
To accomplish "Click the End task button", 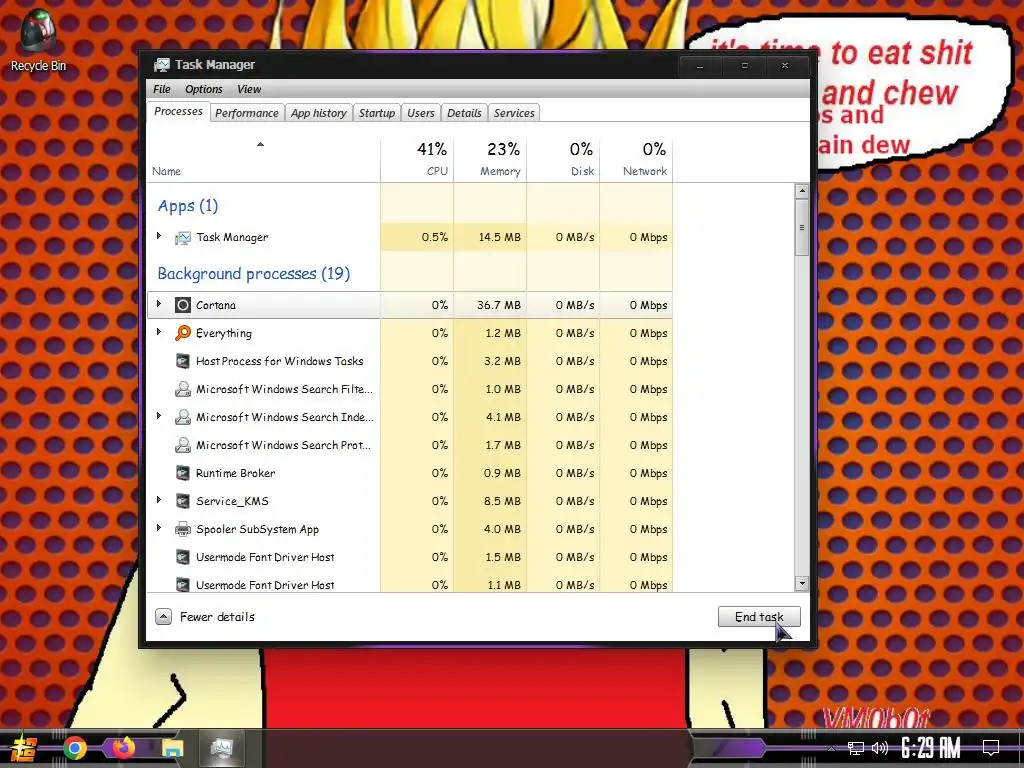I will 759,616.
